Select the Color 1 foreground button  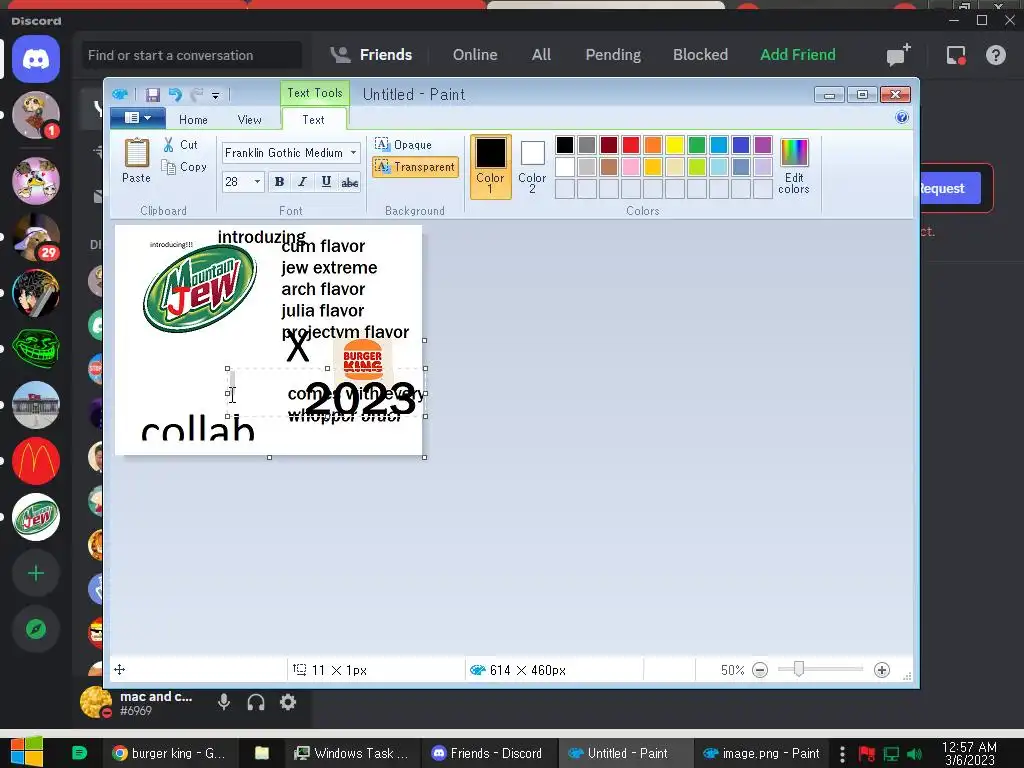490,166
